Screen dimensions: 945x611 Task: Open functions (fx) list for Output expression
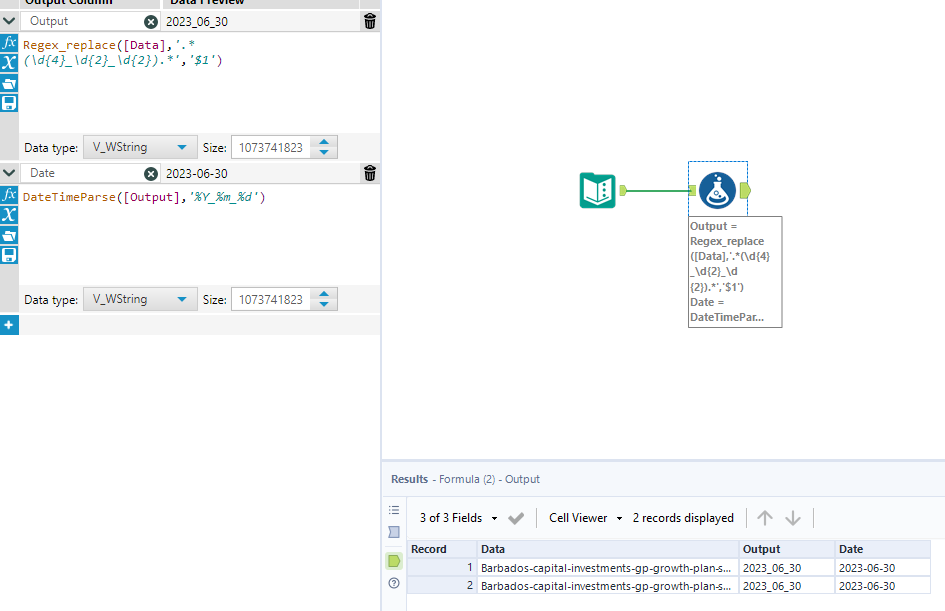(x=9, y=43)
